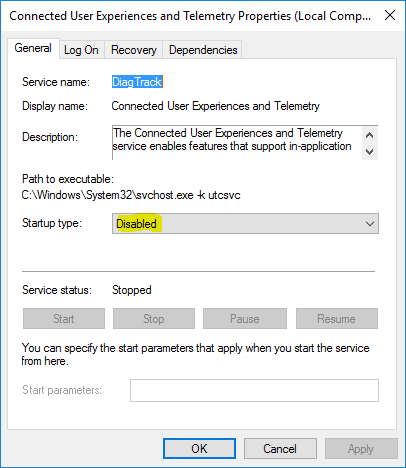406x468 pixels.
Task: Click inside the Description text box
Action: [x=237, y=142]
